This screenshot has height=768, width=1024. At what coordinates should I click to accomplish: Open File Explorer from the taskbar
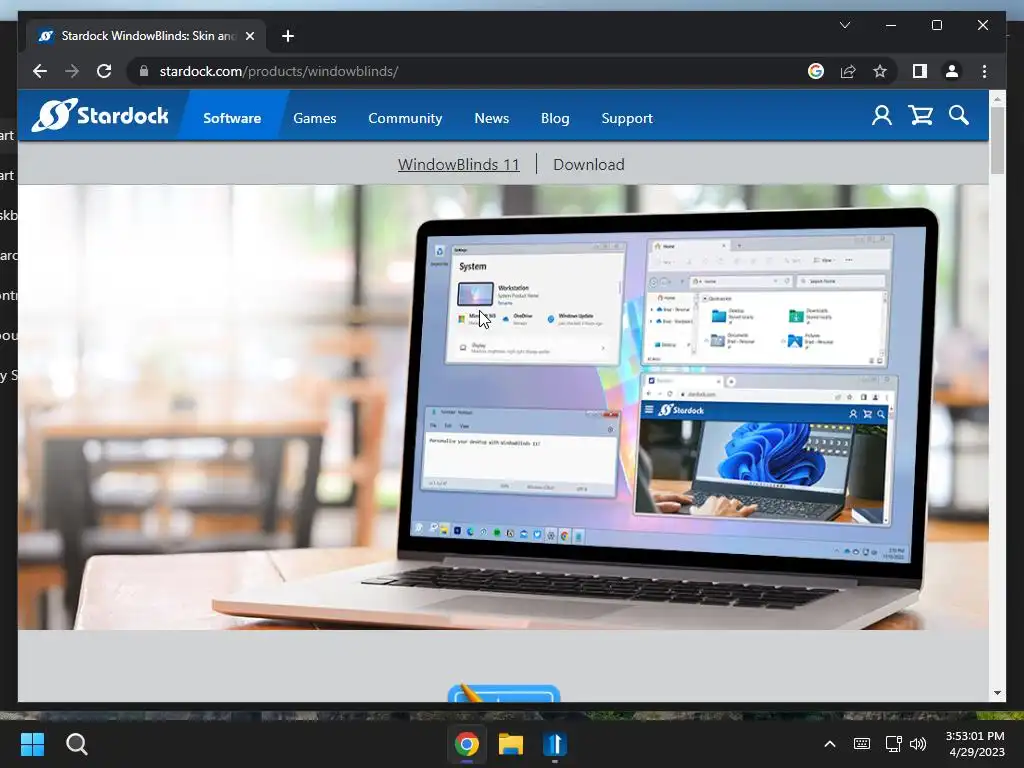(x=511, y=744)
